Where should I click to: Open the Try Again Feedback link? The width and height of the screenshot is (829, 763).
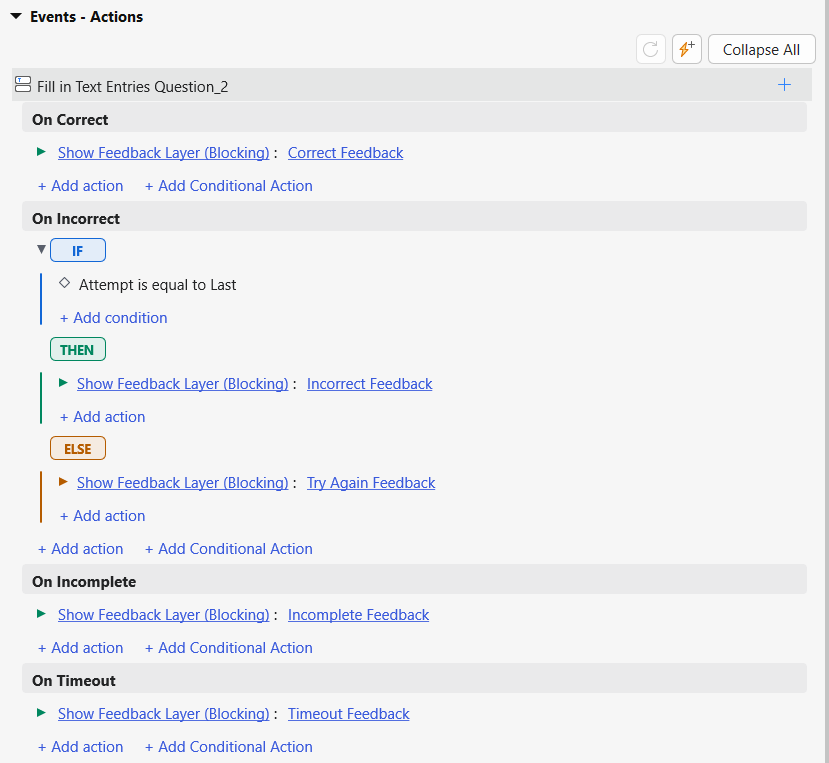coord(371,483)
